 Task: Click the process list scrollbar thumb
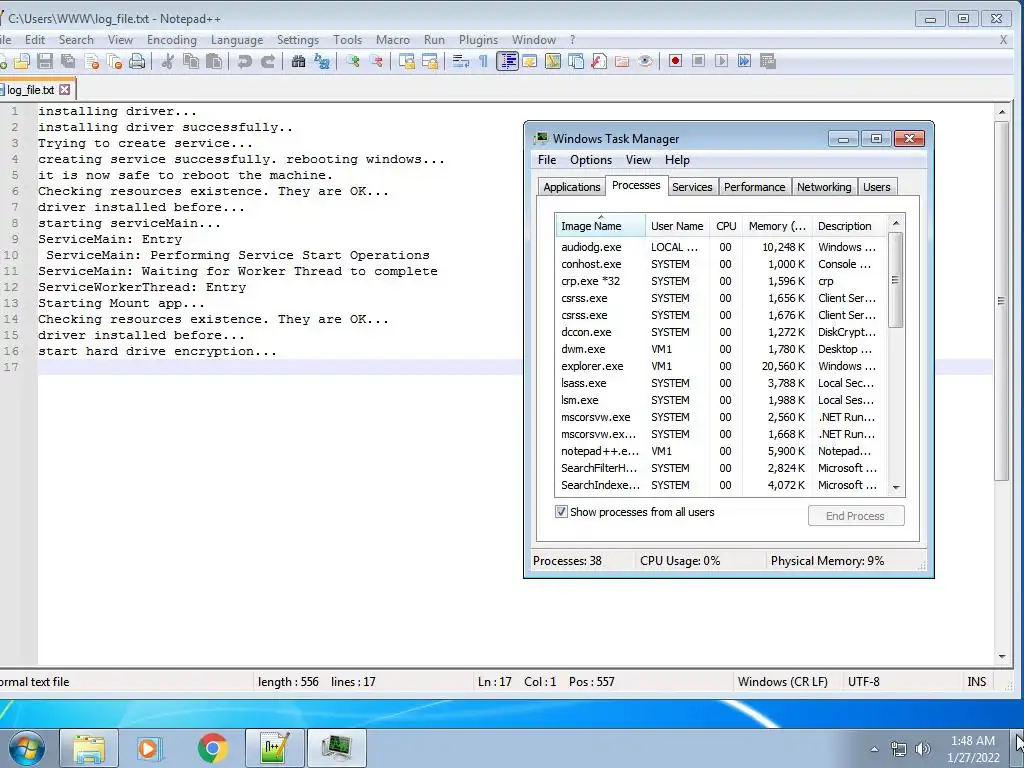tap(896, 280)
